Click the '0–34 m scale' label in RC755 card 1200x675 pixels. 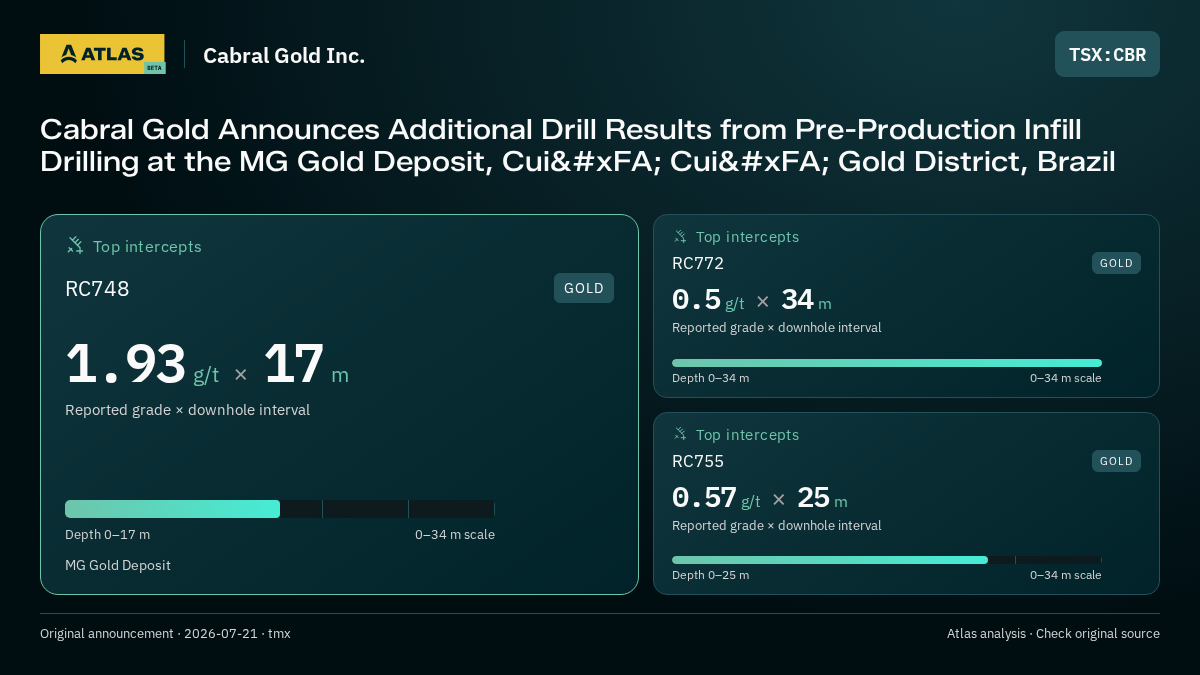(x=1066, y=575)
